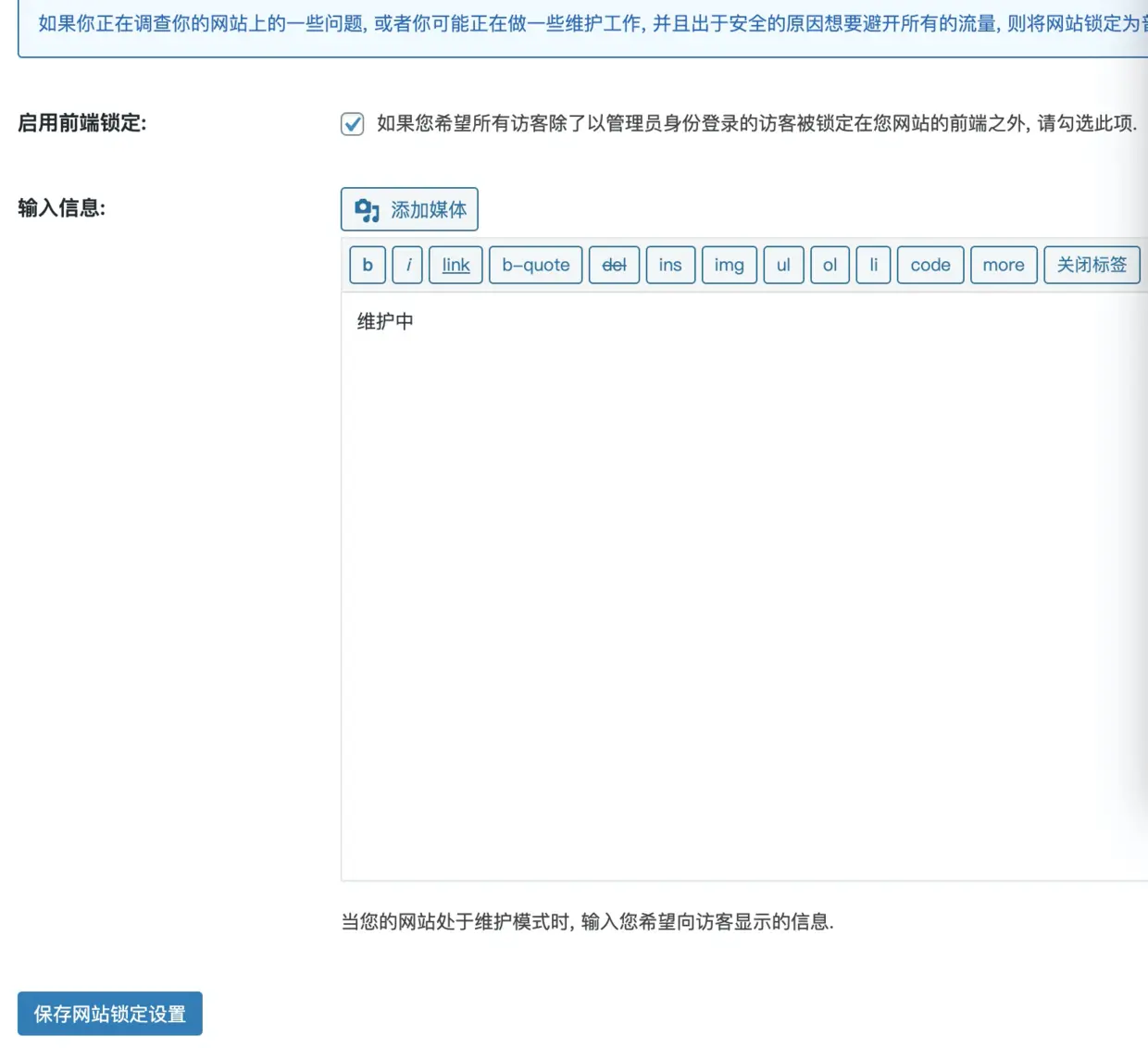Screen dimensions: 1148x1048
Task: Click the img insert image button
Action: tap(730, 265)
